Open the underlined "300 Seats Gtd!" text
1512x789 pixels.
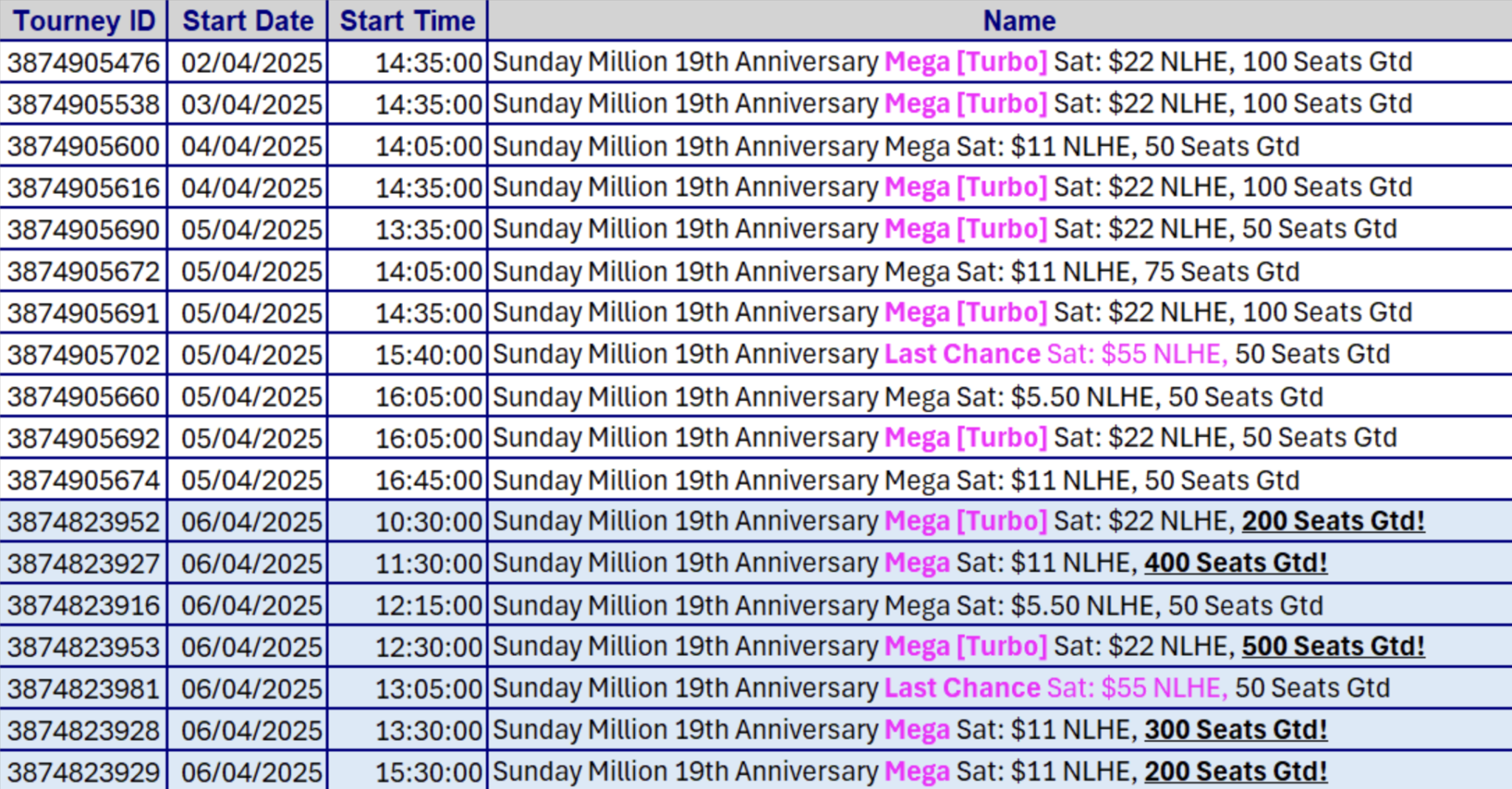click(x=1236, y=730)
